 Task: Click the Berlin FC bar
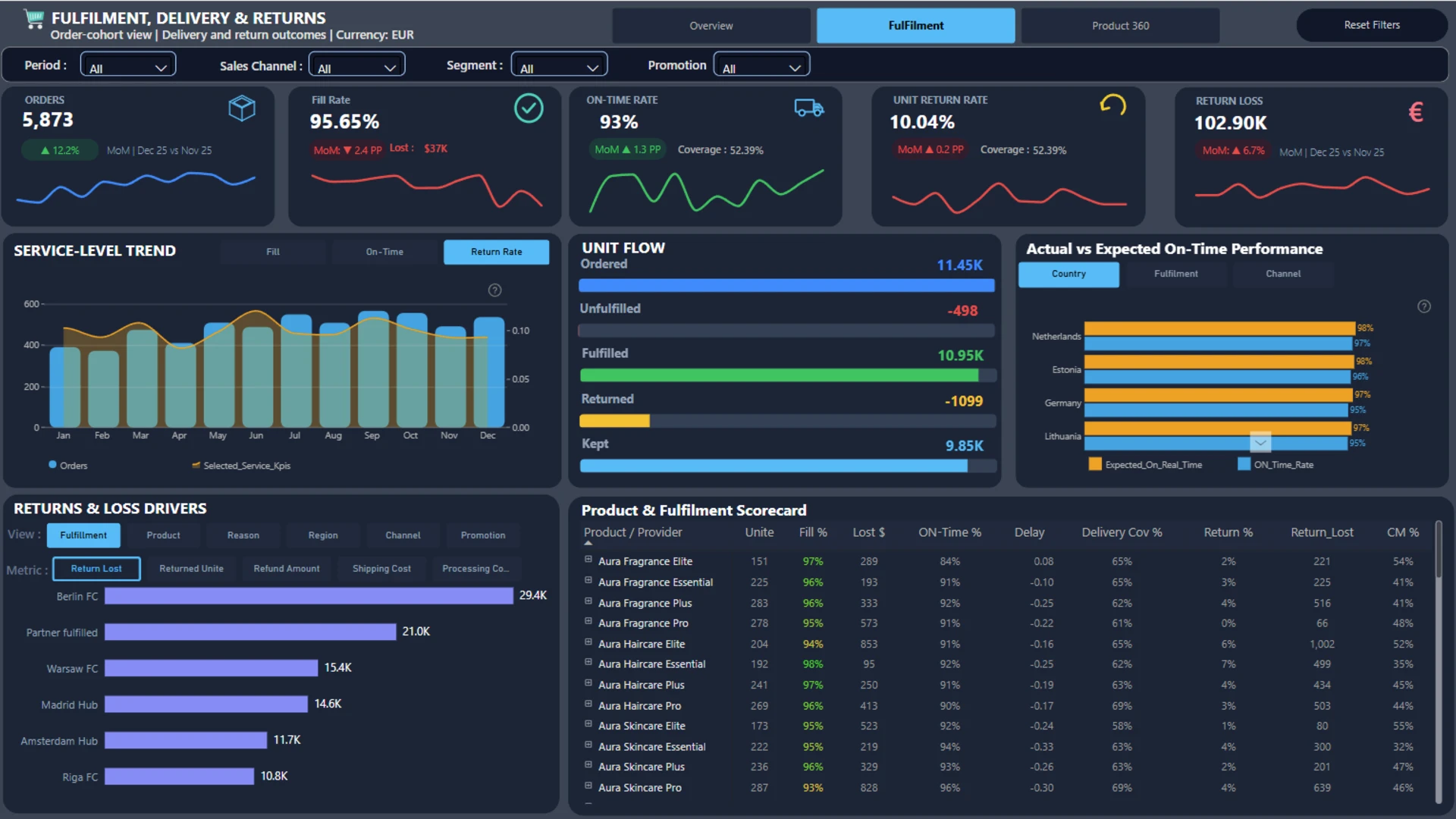coord(309,596)
